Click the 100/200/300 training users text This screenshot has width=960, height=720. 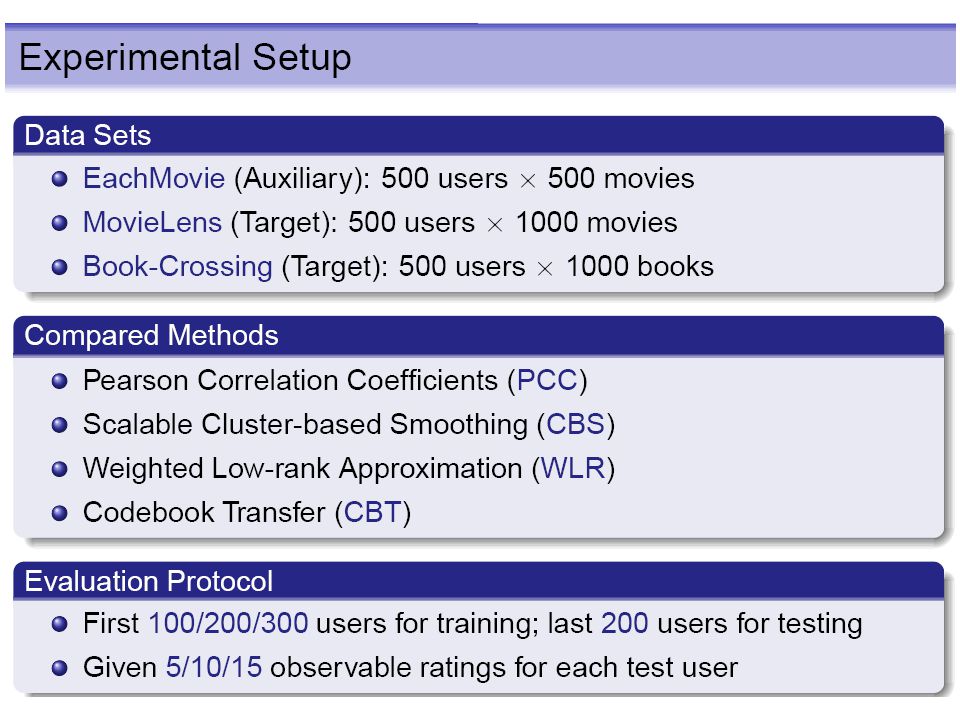[x=228, y=623]
